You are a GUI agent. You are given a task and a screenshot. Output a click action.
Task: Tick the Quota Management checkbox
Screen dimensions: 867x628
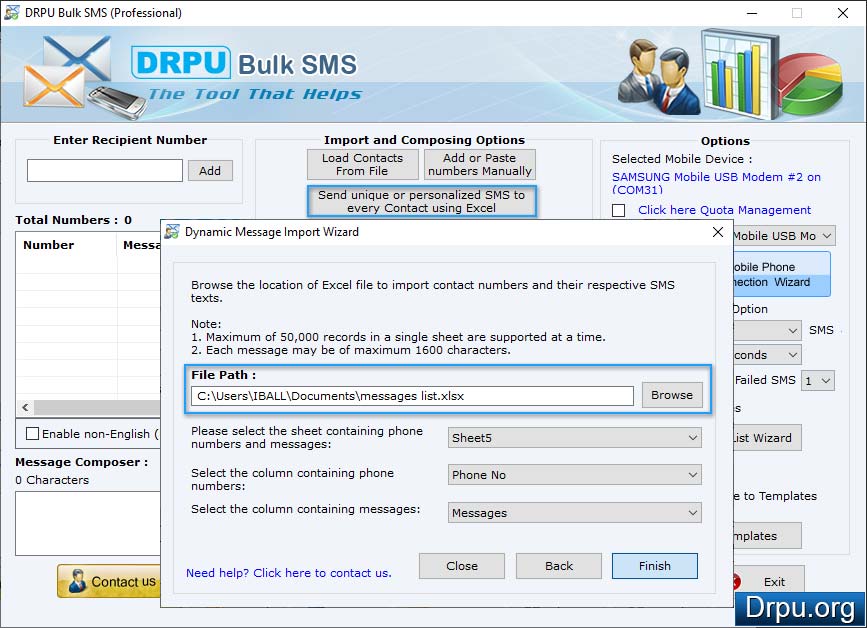coord(619,211)
